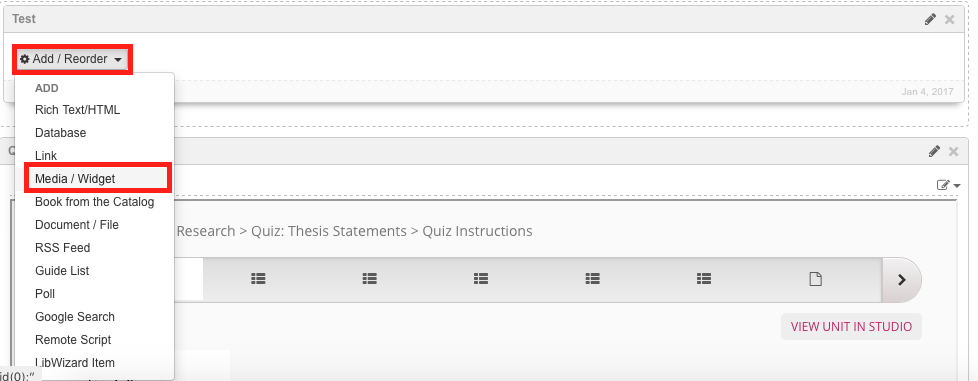Click the next arrow in unit navigation bar
This screenshot has width=978, height=381.
[901, 280]
